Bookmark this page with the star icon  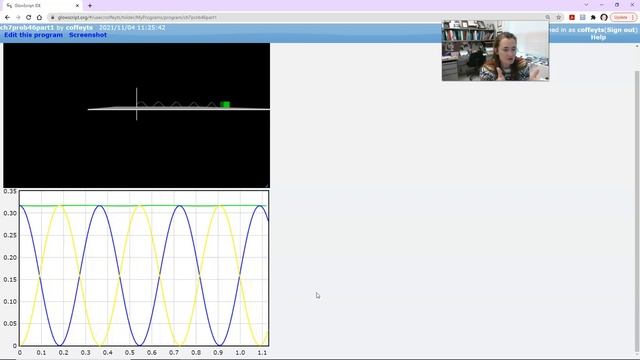click(559, 18)
